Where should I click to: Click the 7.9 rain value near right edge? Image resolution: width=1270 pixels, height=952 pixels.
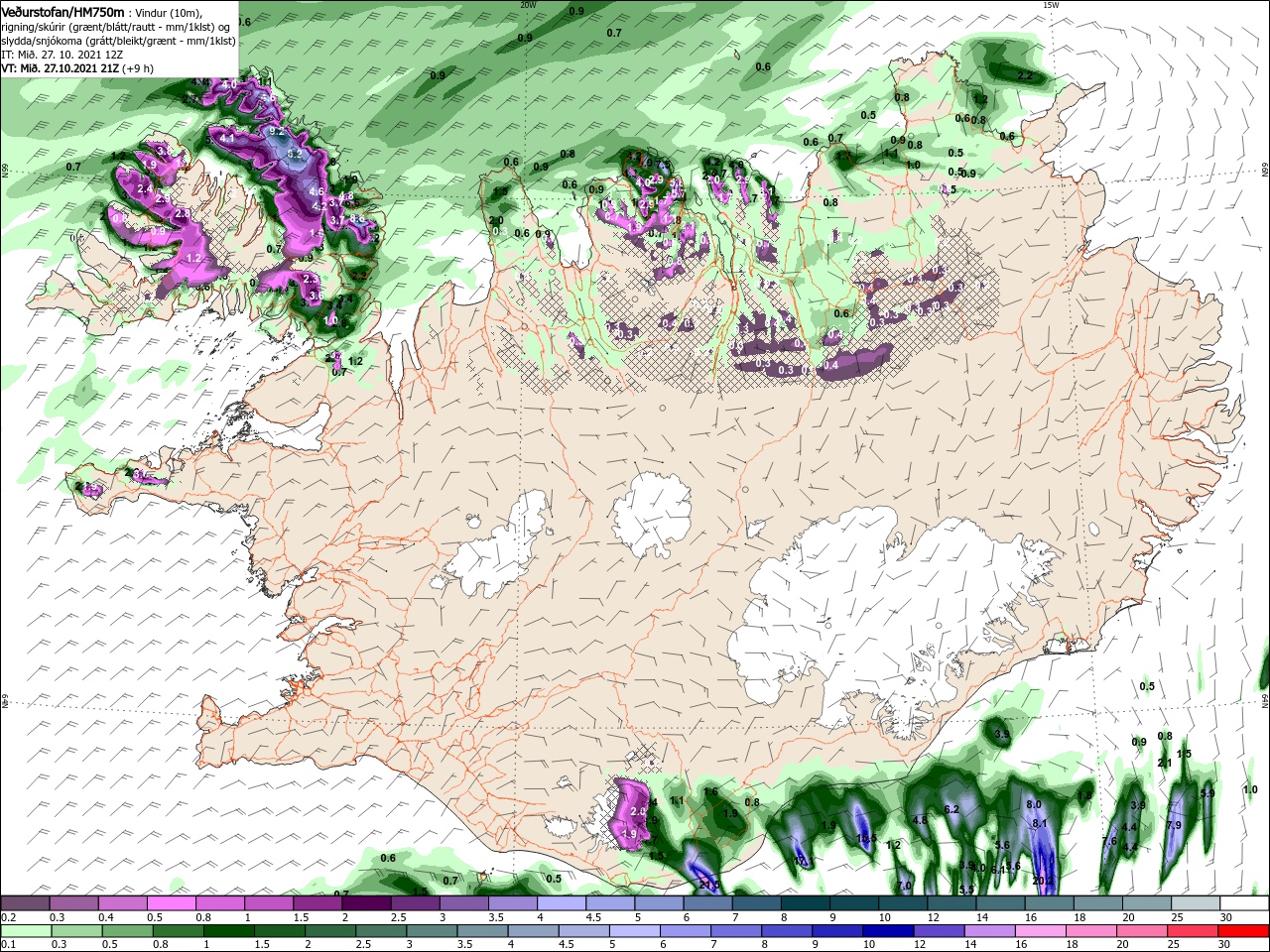pyautogui.click(x=1174, y=826)
